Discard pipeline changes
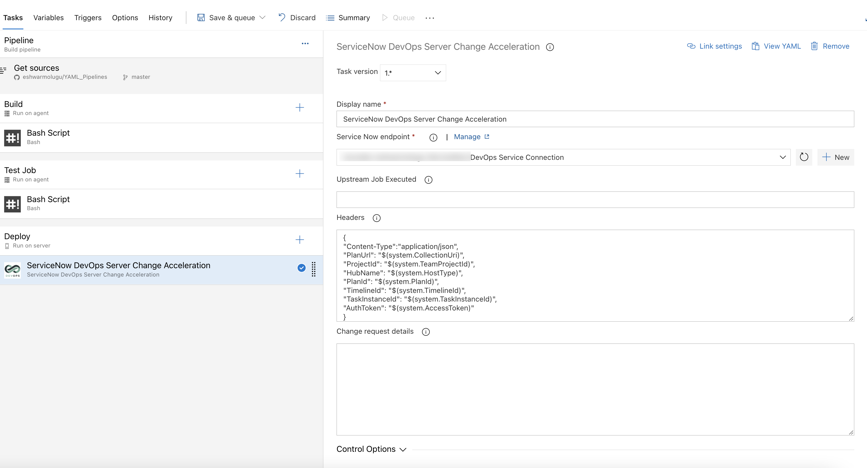867x468 pixels. 297,18
